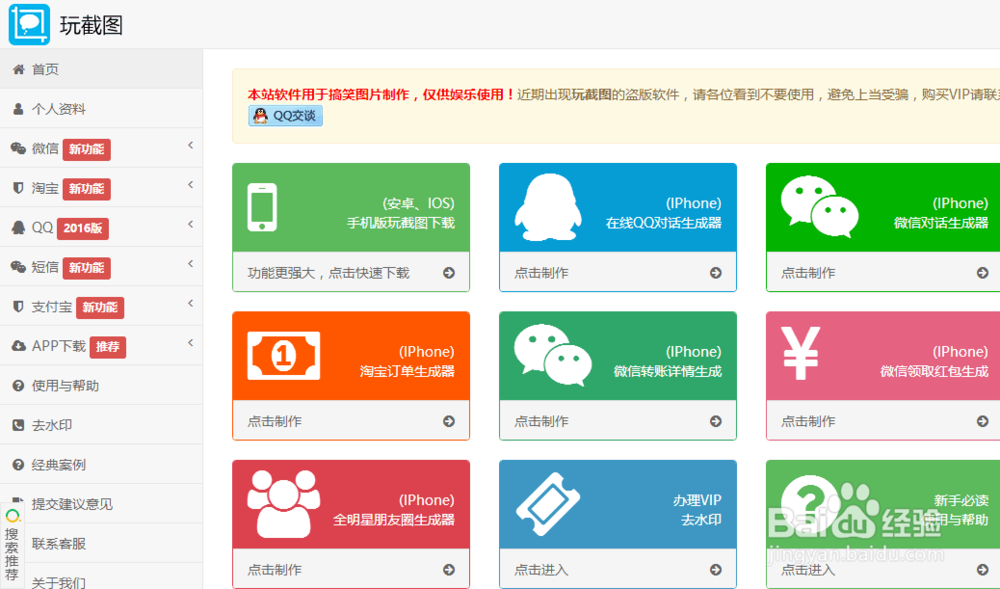
Task: Click the WeChat icon on 微信对话生成器 card
Action: click(x=820, y=206)
